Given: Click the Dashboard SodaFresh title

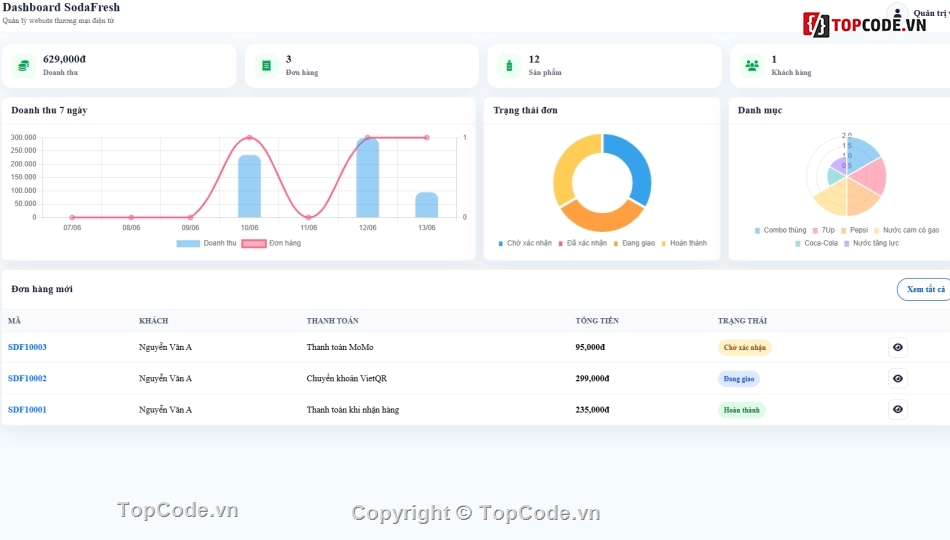Looking at the screenshot, I should 61,7.
